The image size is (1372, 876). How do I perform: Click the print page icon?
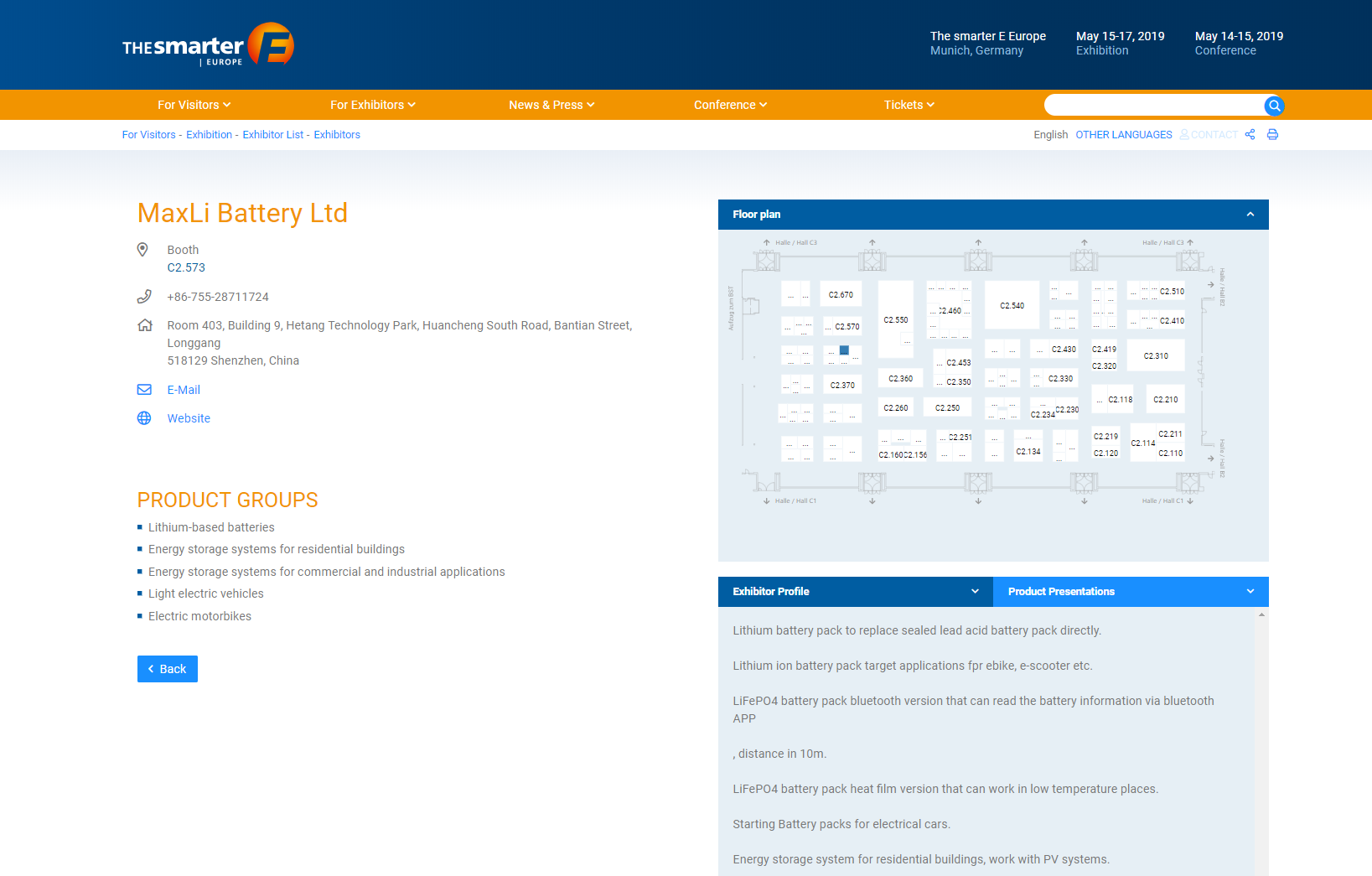(x=1272, y=134)
